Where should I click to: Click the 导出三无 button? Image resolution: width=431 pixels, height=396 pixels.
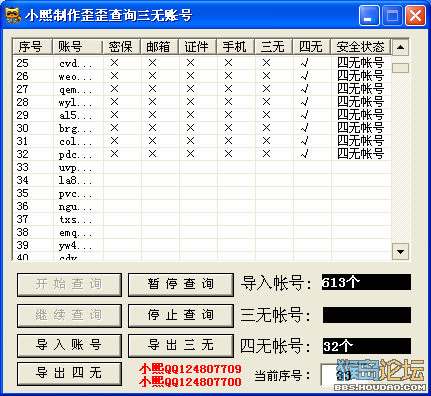(181, 345)
